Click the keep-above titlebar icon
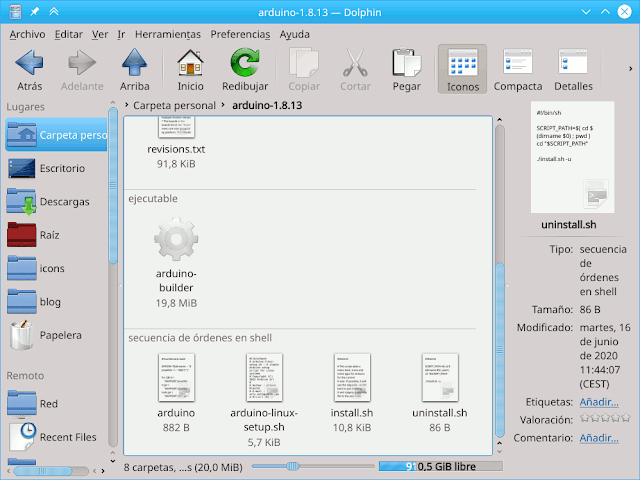Screen dimensions: 640x480 coord(53,12)
